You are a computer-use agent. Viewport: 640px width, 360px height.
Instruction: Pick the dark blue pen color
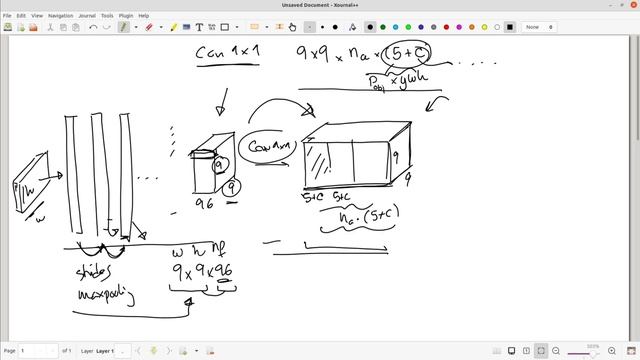tap(421, 27)
